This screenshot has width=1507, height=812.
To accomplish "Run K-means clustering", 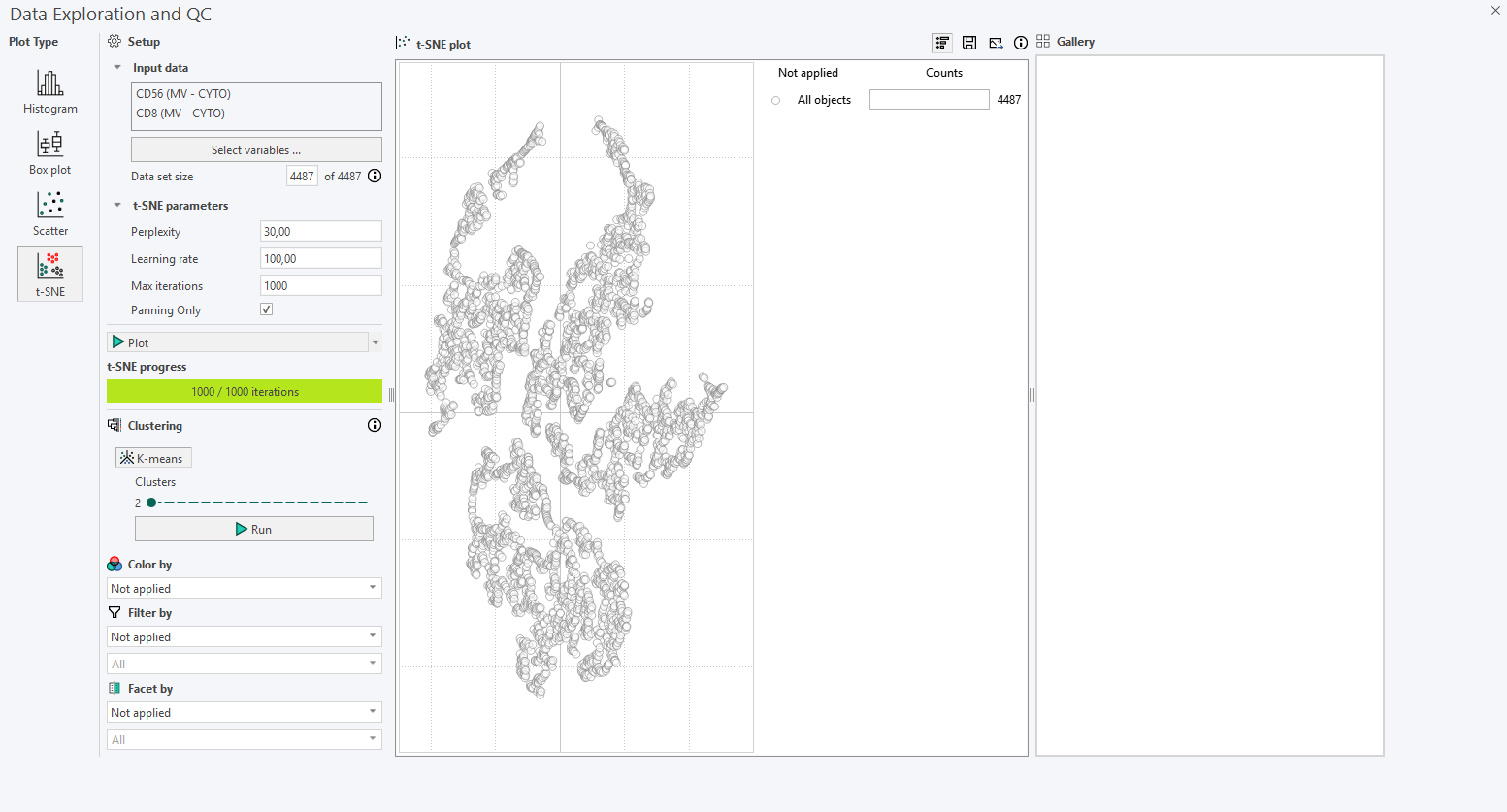I will tap(254, 528).
